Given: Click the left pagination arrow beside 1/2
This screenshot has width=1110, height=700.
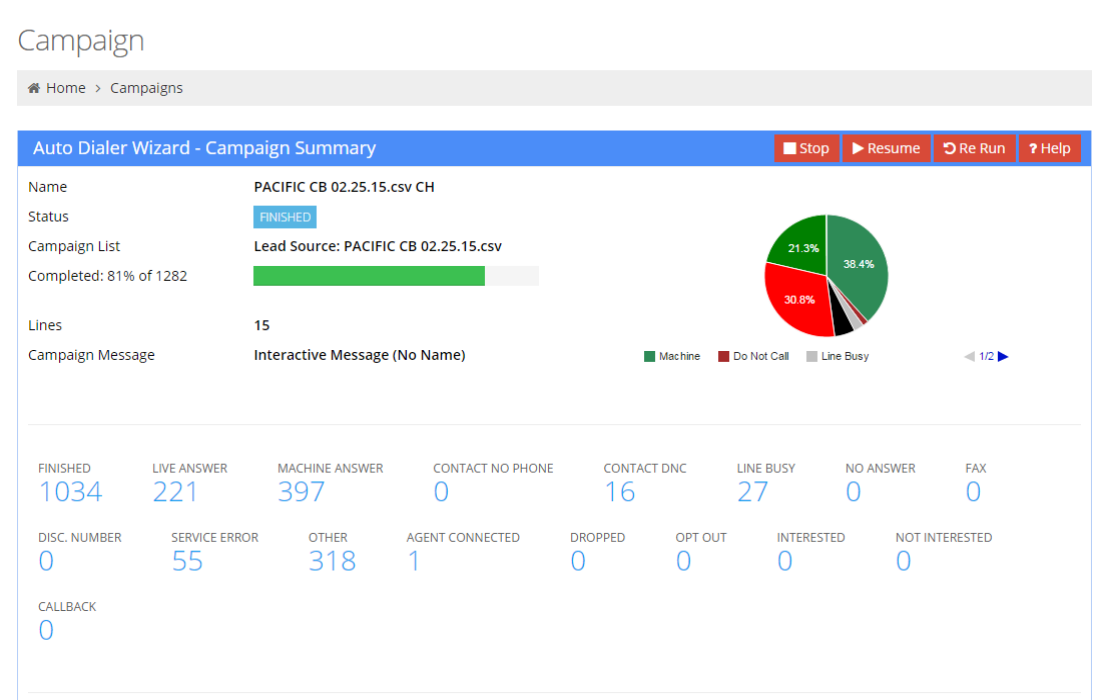Looking at the screenshot, I should point(968,356).
